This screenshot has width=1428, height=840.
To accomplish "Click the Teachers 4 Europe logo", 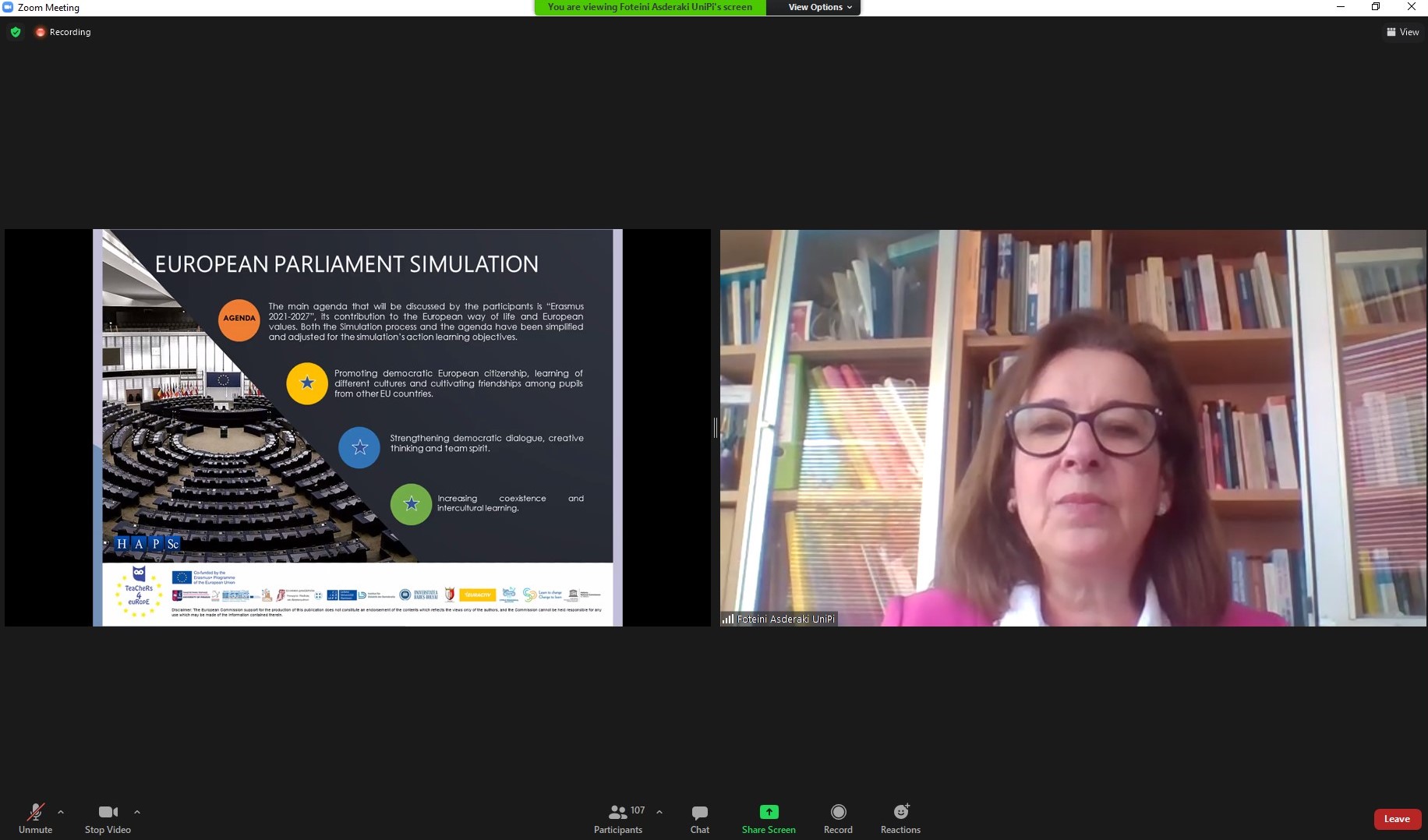I will tap(139, 593).
